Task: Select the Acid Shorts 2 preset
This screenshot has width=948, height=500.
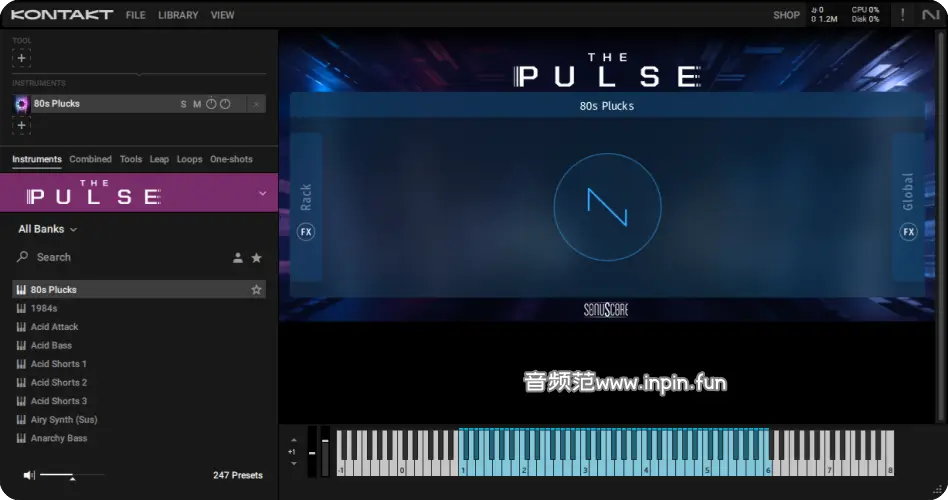Action: pos(139,382)
